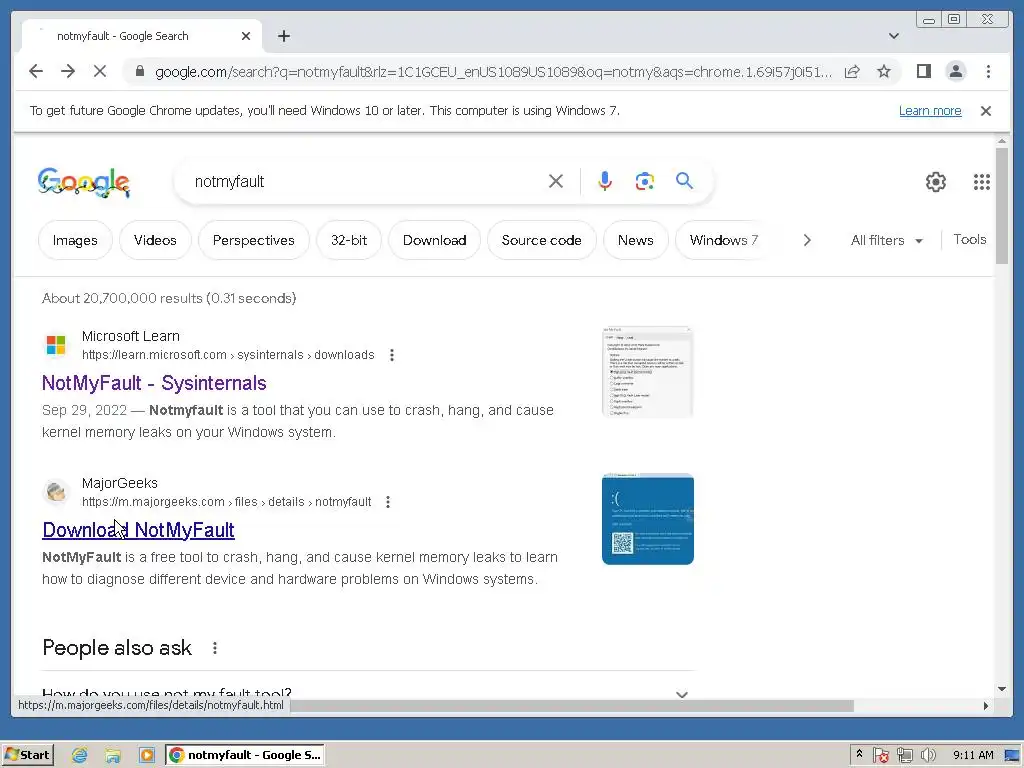1024x768 pixels.
Task: Bookmark this tab with the star icon
Action: click(x=884, y=71)
